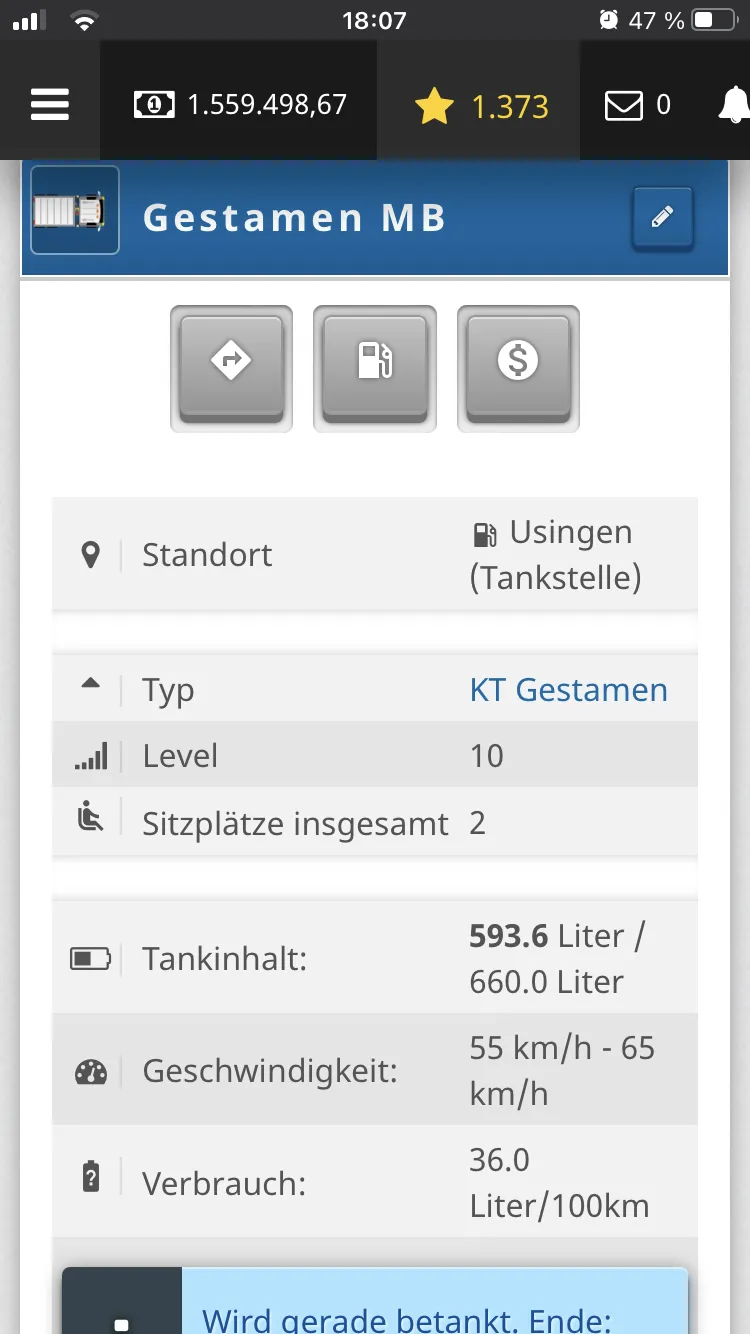
Task: Edit vehicle name with the pencil button
Action: point(662,217)
